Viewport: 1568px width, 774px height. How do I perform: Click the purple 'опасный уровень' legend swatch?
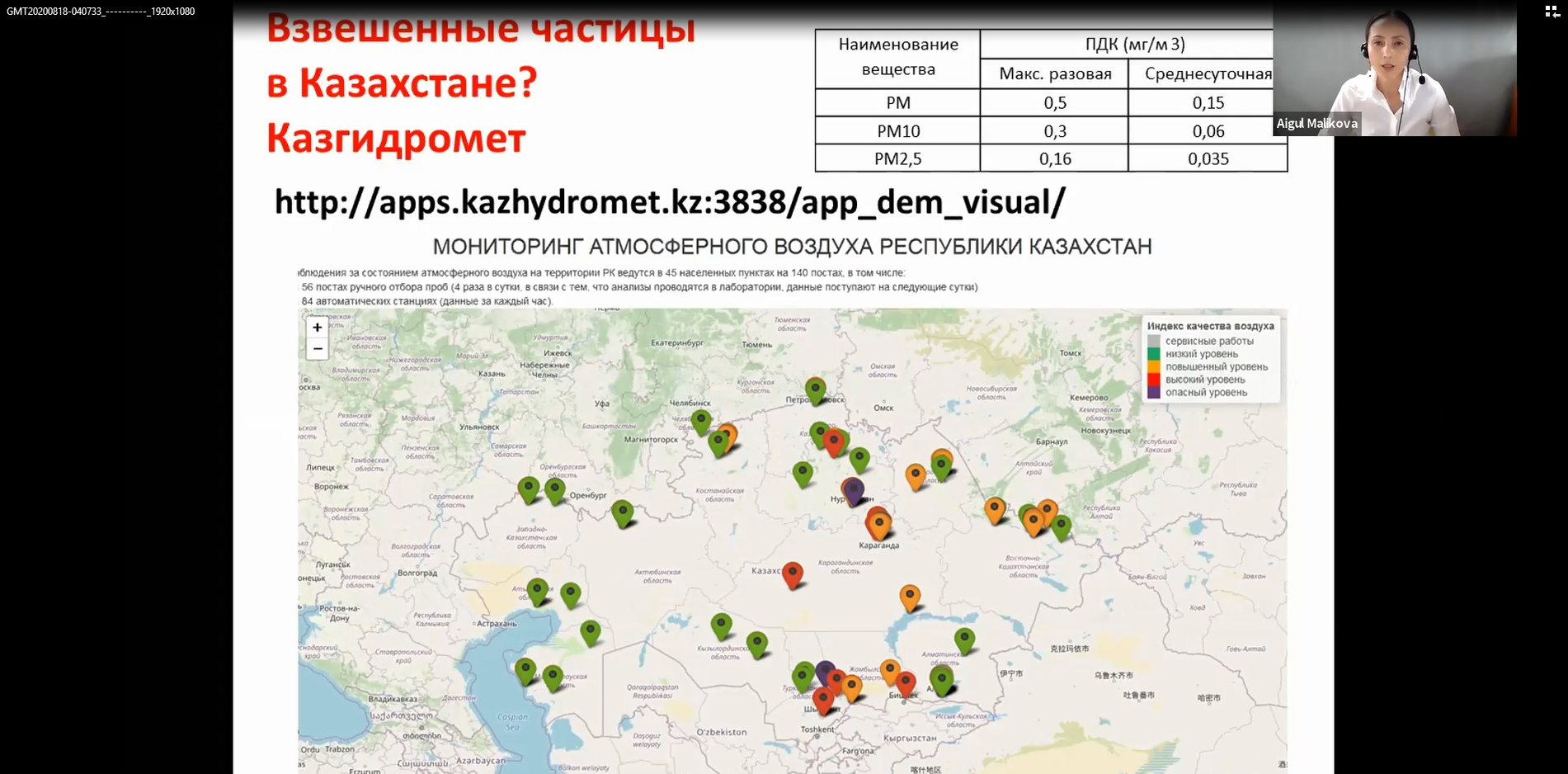coord(1153,393)
